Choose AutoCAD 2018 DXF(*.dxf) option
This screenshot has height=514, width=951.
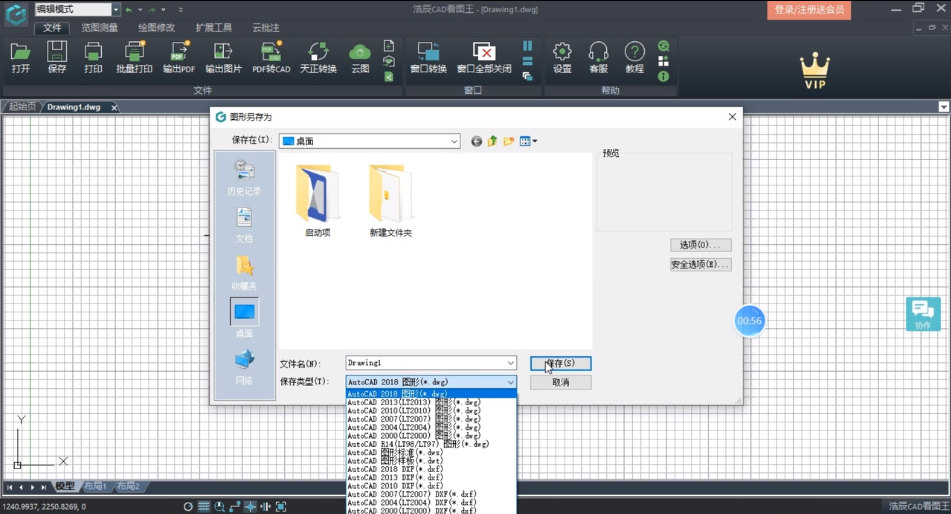[431, 469]
